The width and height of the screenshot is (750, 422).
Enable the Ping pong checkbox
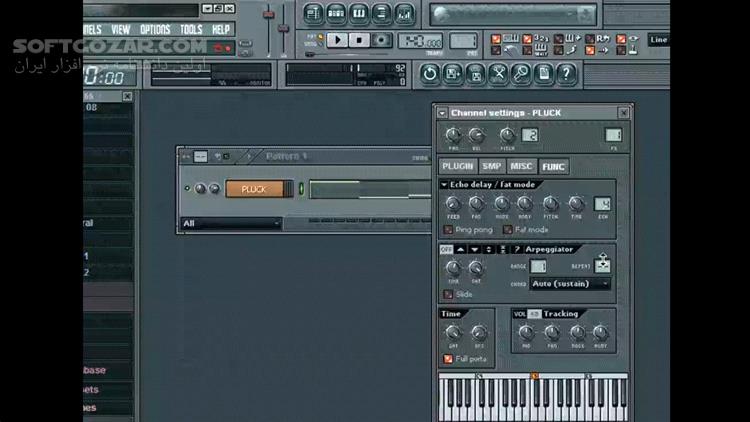click(x=448, y=230)
